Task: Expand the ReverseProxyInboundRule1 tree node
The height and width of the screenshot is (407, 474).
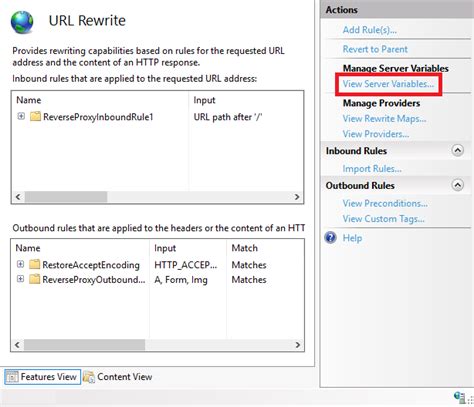Action: 21,116
